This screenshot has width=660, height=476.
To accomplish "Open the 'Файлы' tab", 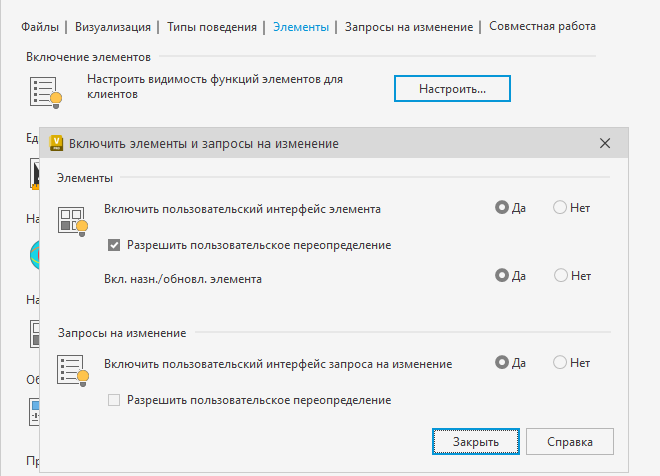I will pos(41,27).
